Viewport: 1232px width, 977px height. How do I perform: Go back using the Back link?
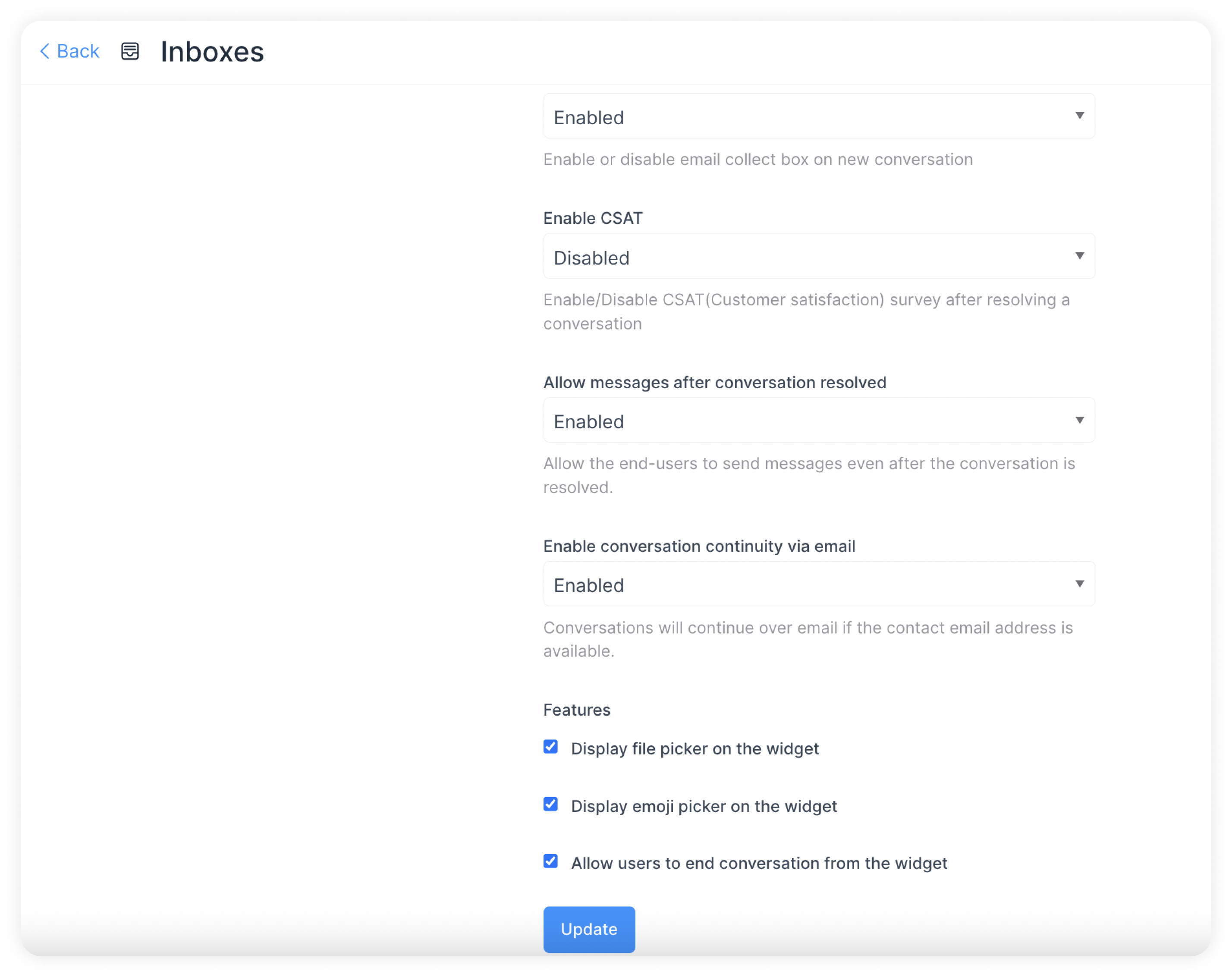70,51
